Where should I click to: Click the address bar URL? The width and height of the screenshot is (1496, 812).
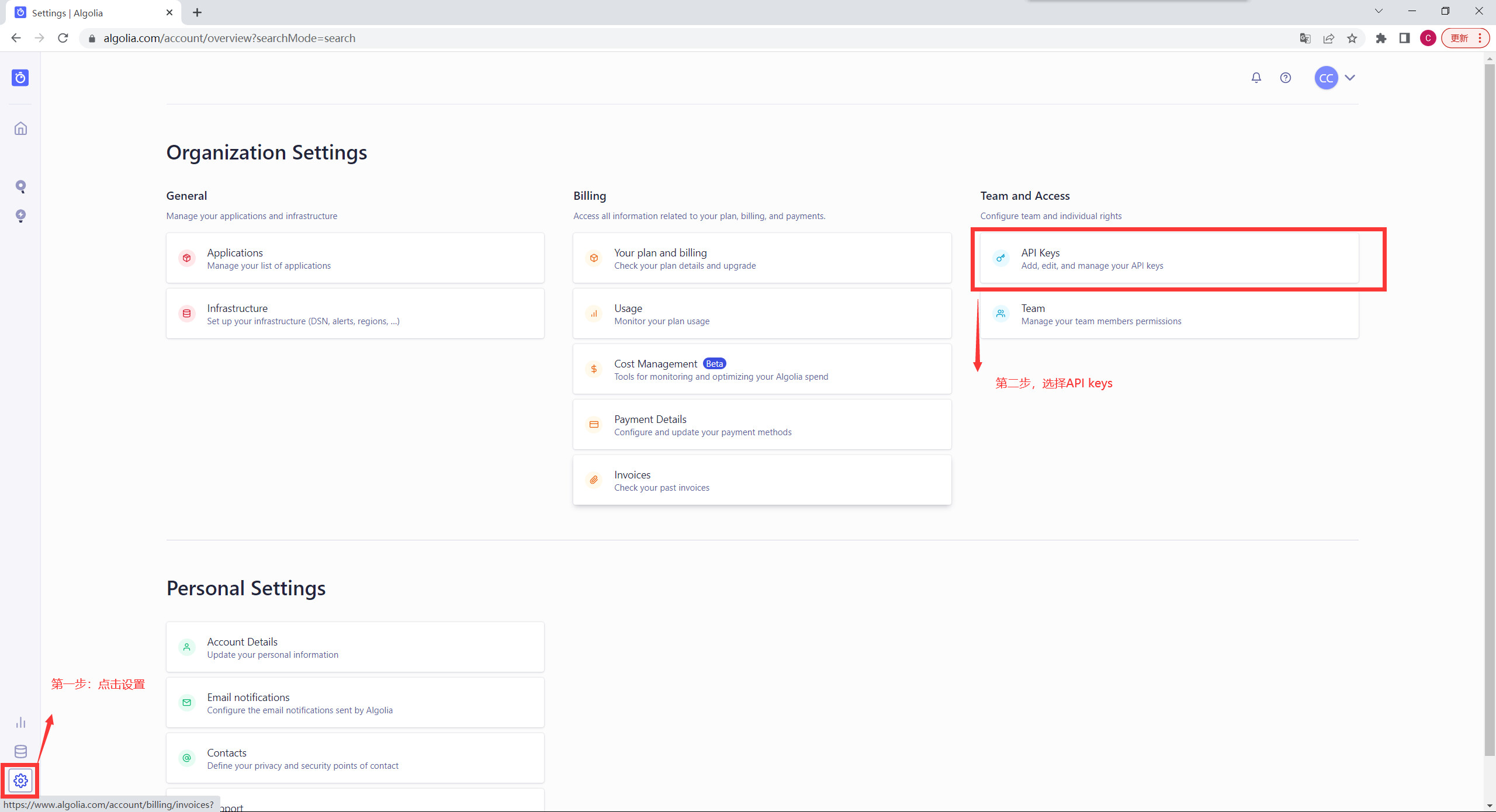pos(230,38)
